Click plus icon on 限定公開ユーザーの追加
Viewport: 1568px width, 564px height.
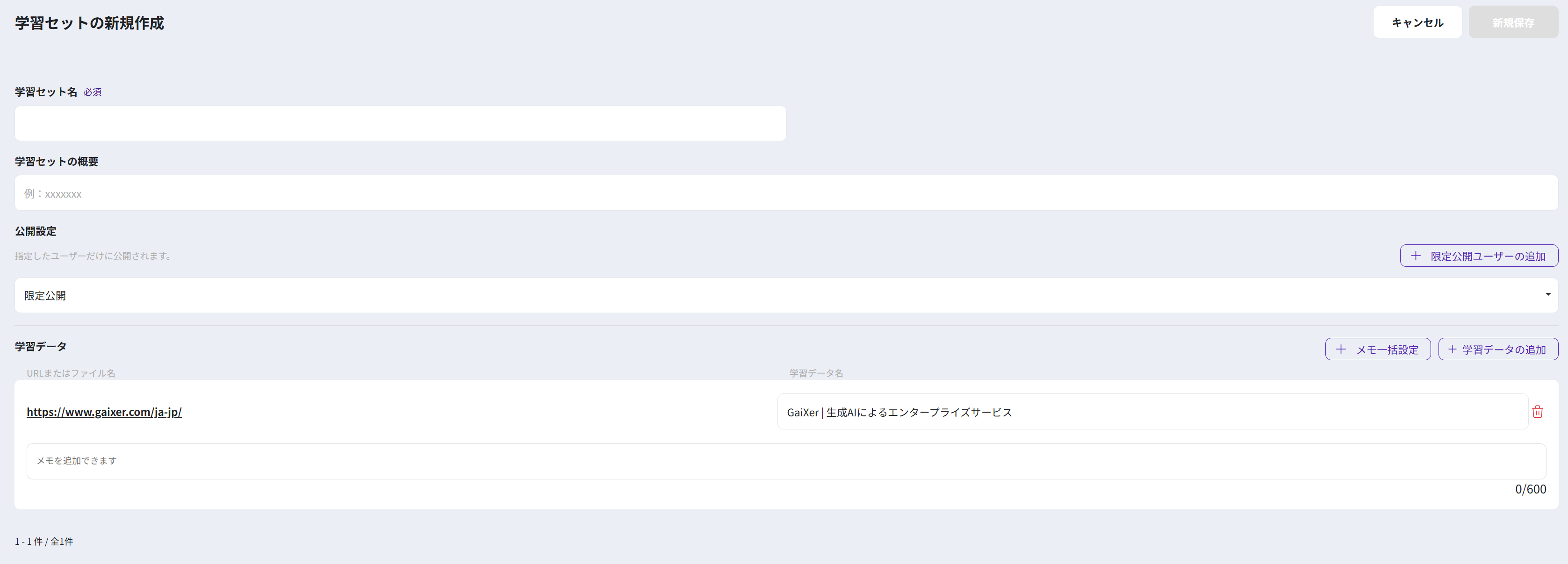pyautogui.click(x=1416, y=256)
